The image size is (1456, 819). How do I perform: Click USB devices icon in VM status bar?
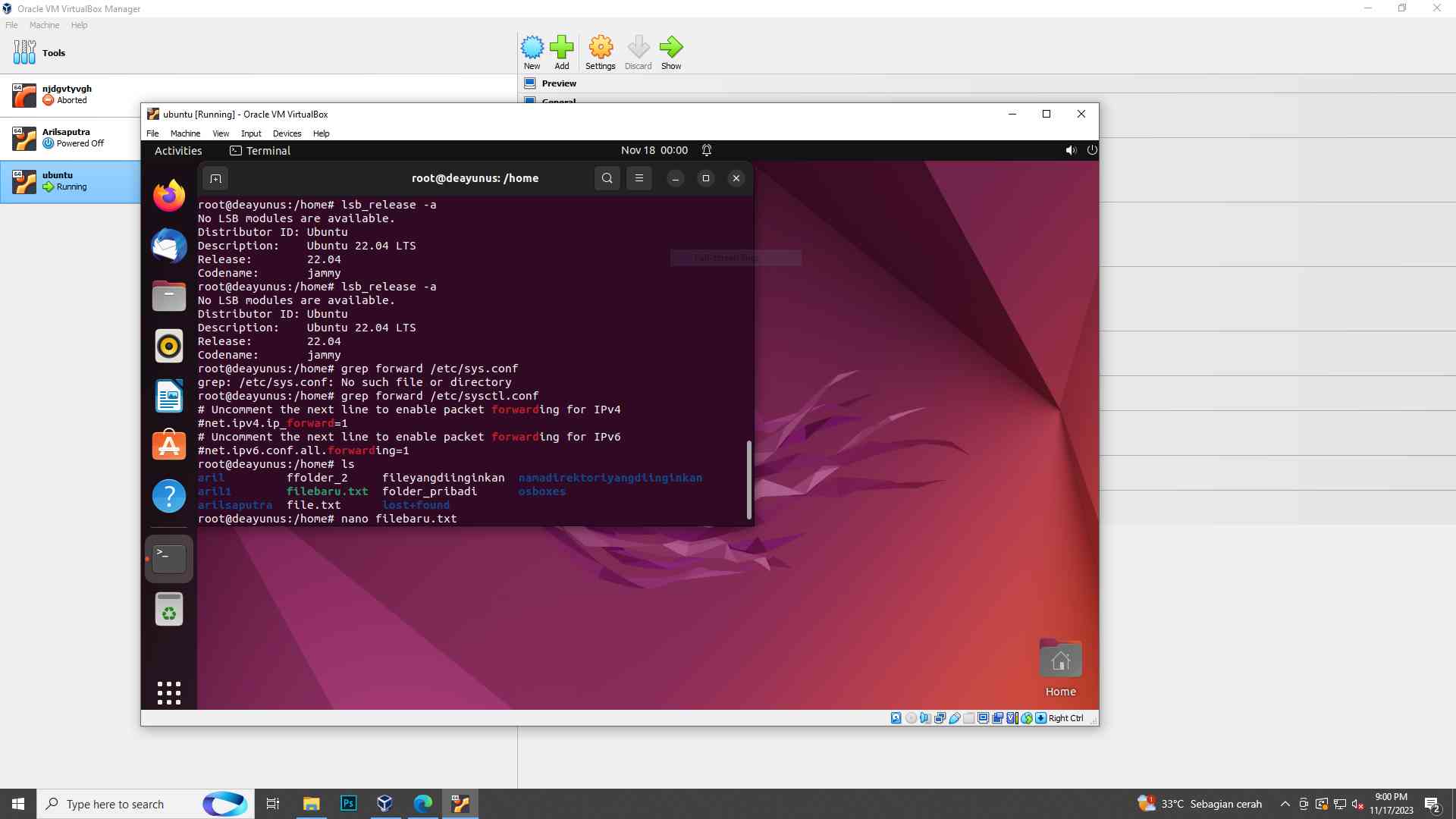click(x=955, y=718)
